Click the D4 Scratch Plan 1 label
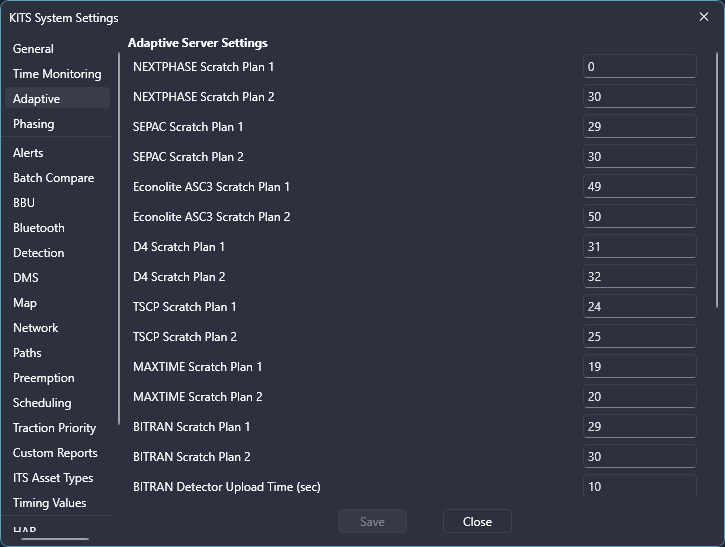This screenshot has height=547, width=725. point(179,246)
